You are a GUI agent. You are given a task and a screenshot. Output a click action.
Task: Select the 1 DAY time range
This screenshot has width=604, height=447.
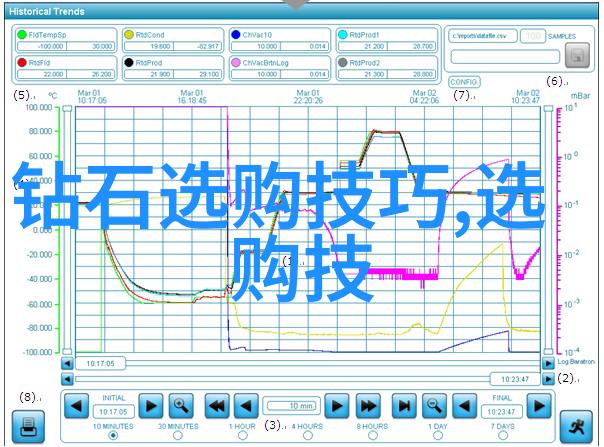[438, 435]
